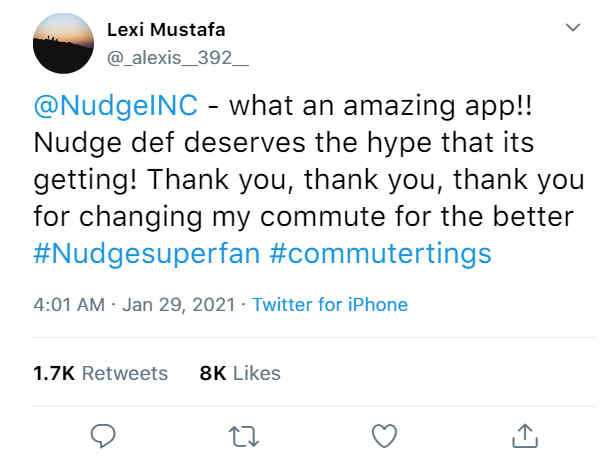Click the 8K likes count number
Image resolution: width=600 pixels, height=467 pixels.
click(x=213, y=373)
